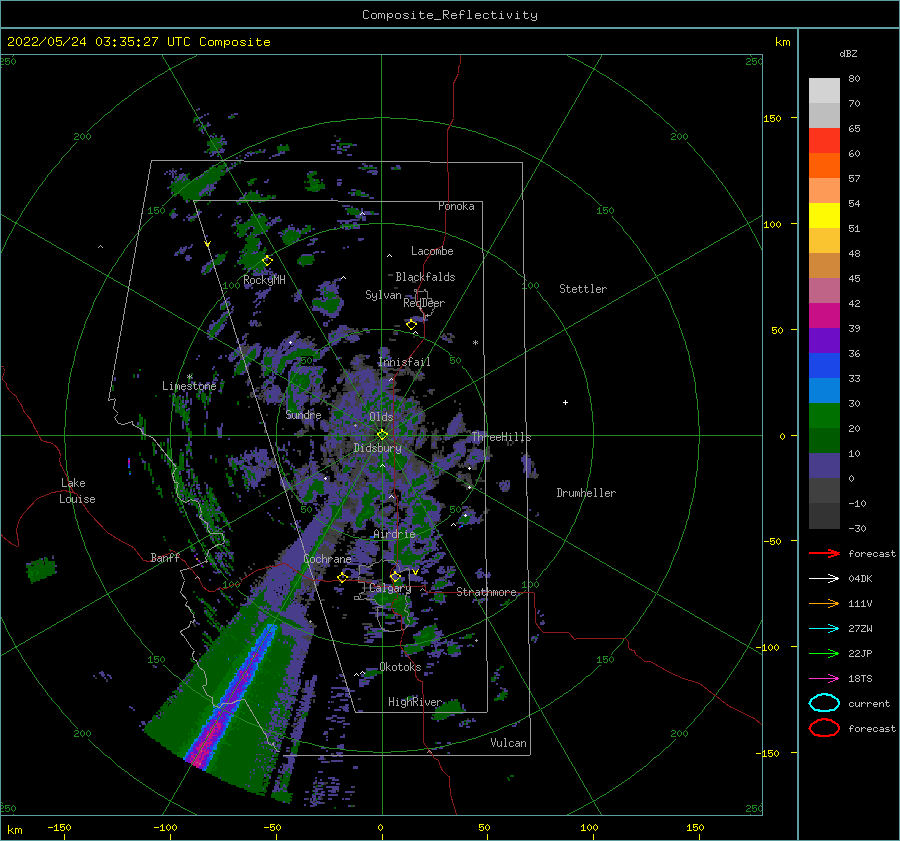900x841 pixels.
Task: Click the high-reflectivity purple beam spike southwest
Action: coord(233,696)
